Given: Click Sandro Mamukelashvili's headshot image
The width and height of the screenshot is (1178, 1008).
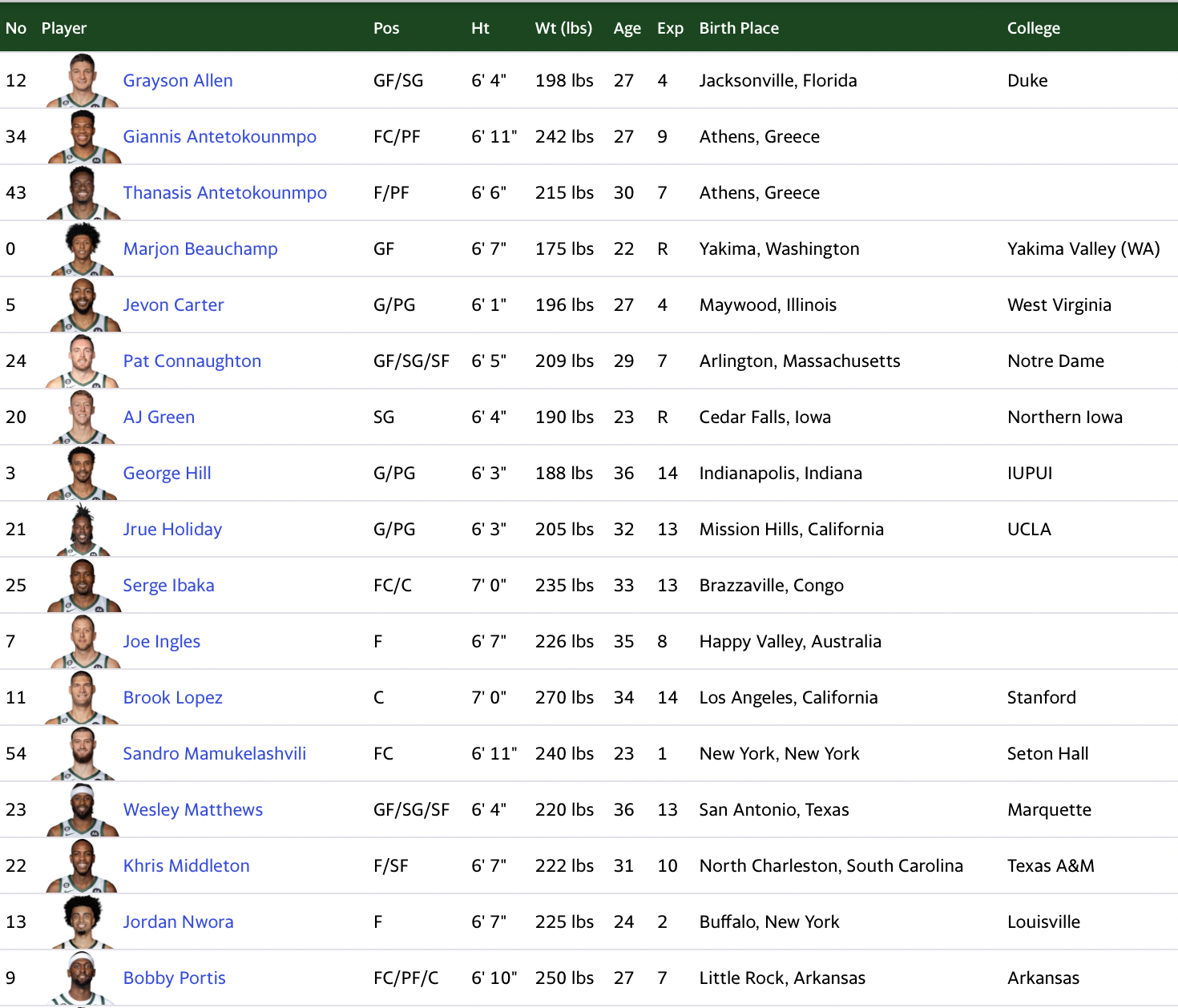Looking at the screenshot, I should [83, 753].
